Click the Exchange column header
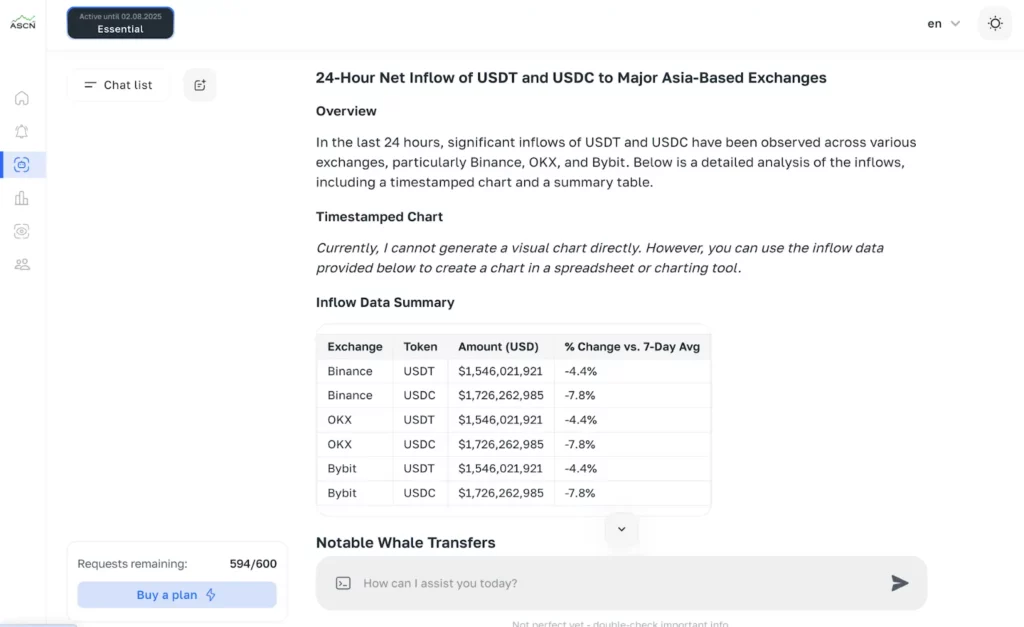 [355, 347]
